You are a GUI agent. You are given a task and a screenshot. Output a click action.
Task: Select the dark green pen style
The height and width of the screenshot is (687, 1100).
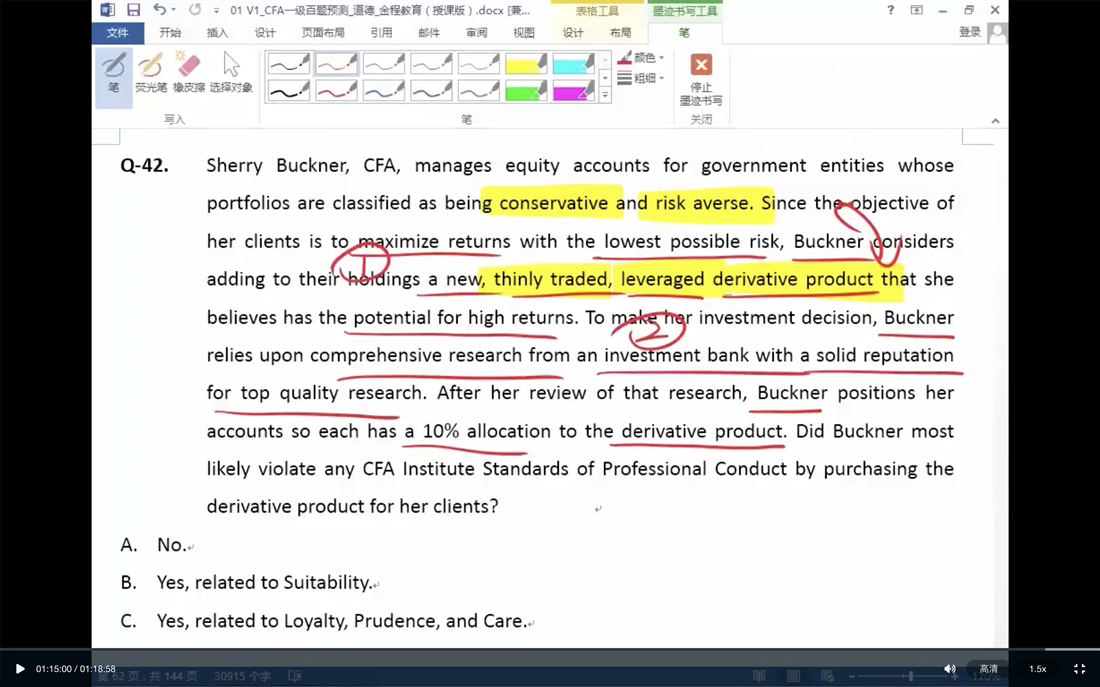coord(431,91)
